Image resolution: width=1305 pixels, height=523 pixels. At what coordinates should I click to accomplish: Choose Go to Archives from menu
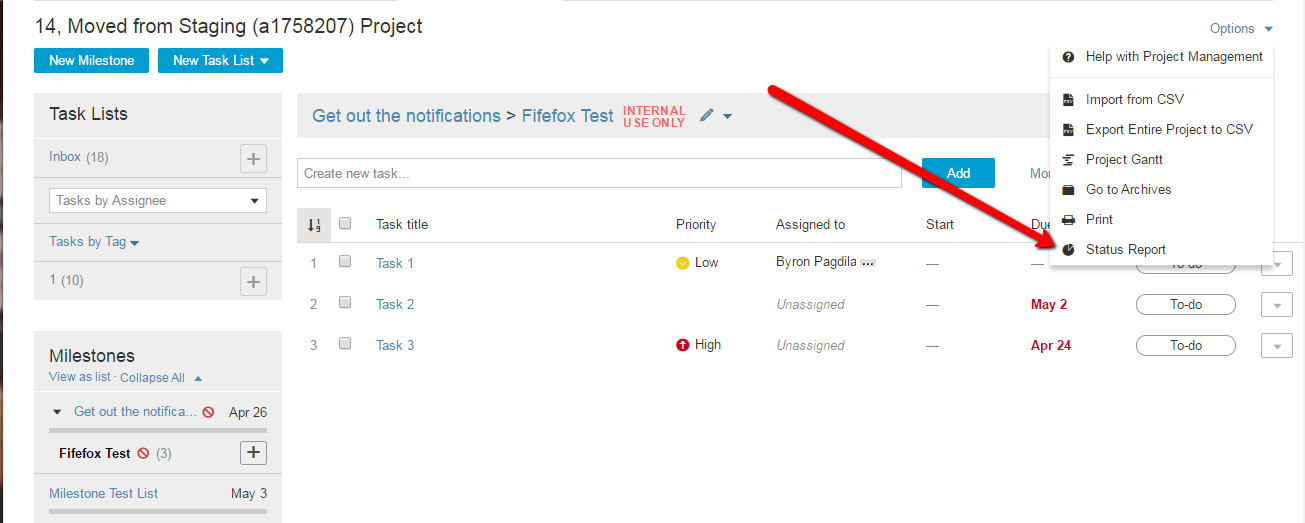[x=1128, y=190]
